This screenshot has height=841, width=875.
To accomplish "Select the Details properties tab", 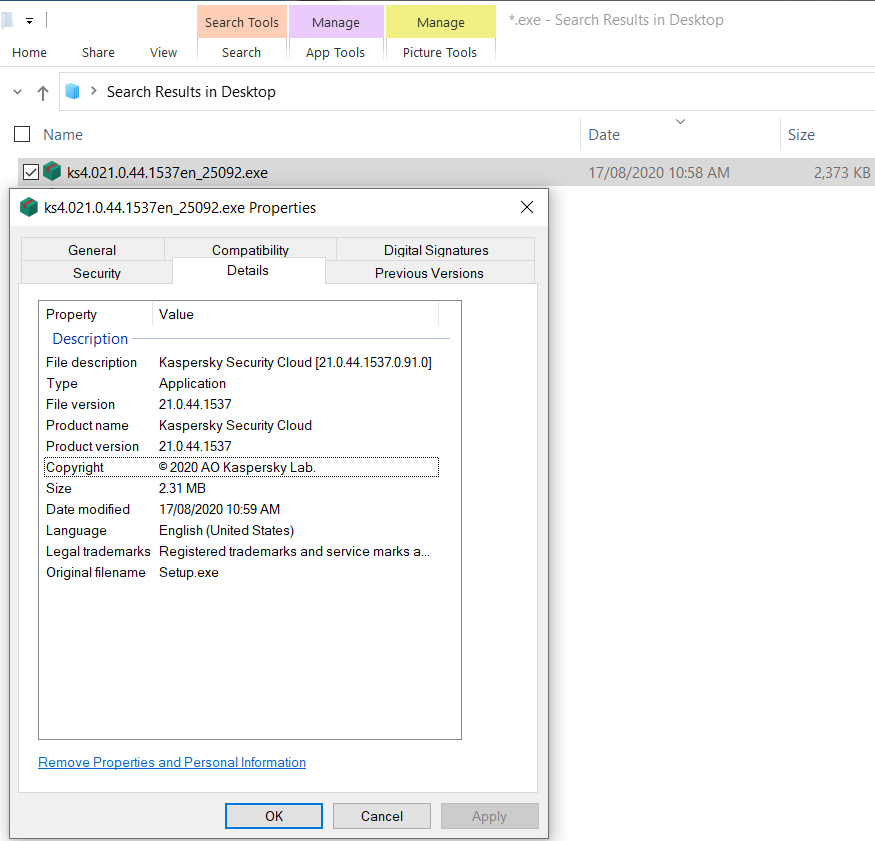I will click(x=248, y=271).
